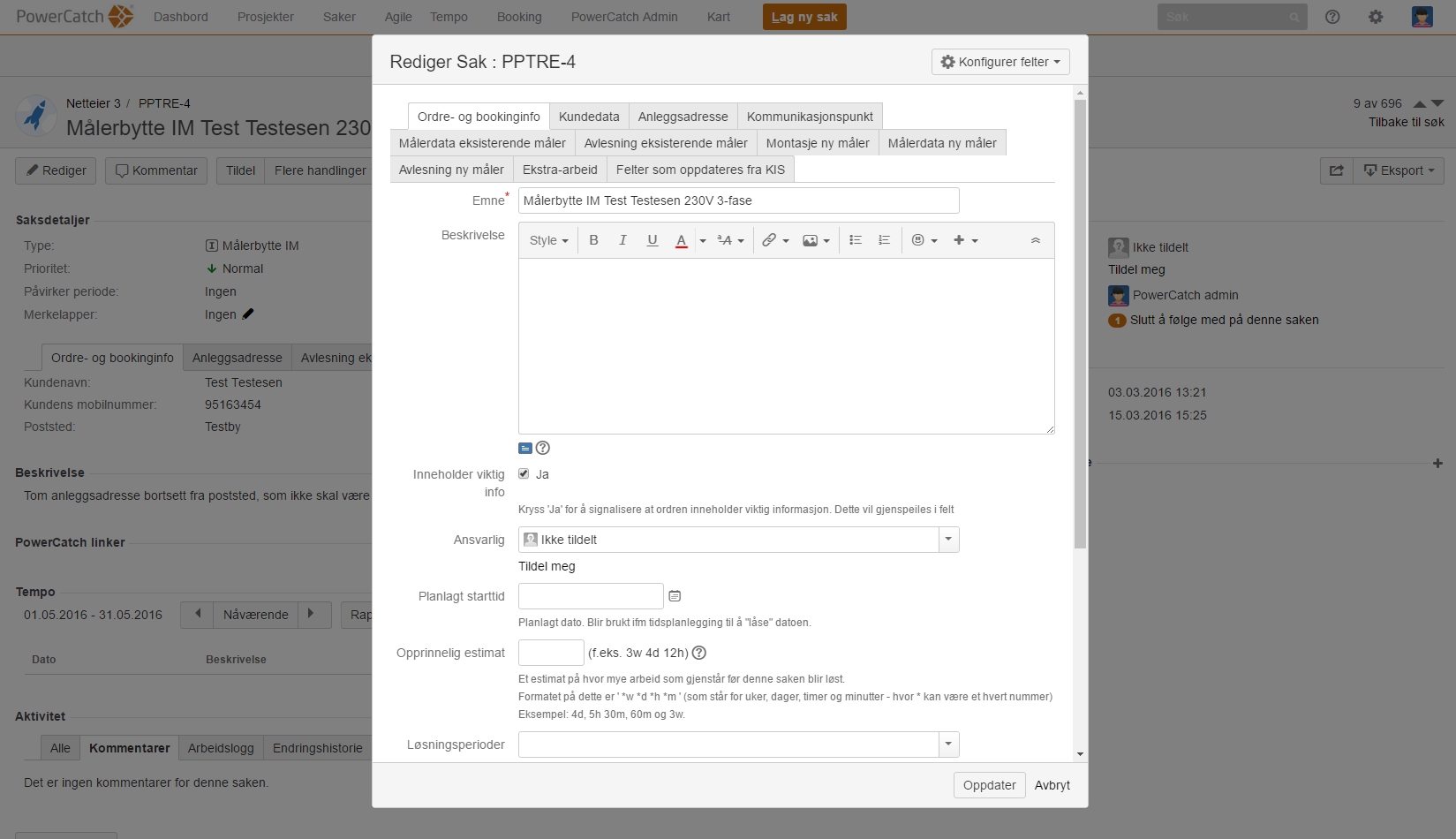
Task: Open the Ekstra-arbeid tab
Action: (x=560, y=170)
